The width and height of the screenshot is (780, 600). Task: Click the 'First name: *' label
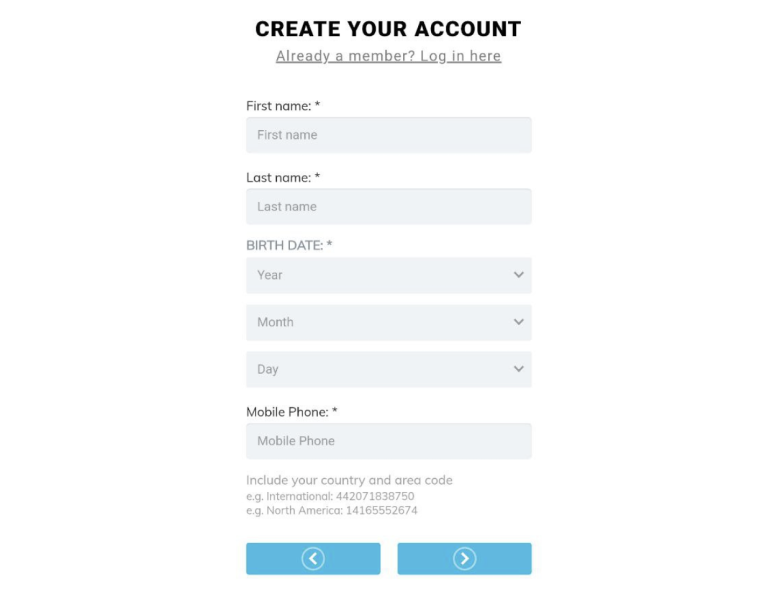[283, 106]
